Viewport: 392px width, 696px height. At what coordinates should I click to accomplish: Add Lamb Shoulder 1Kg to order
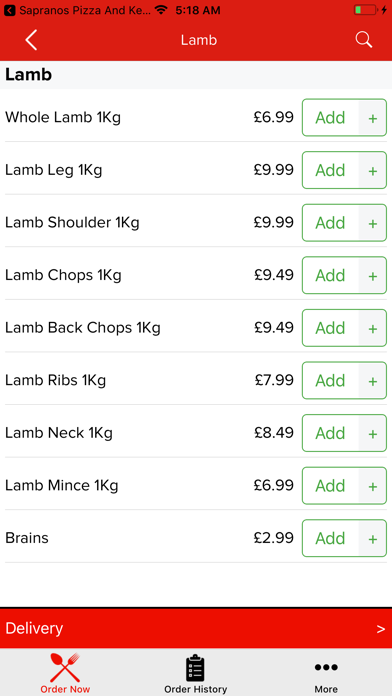pyautogui.click(x=330, y=223)
